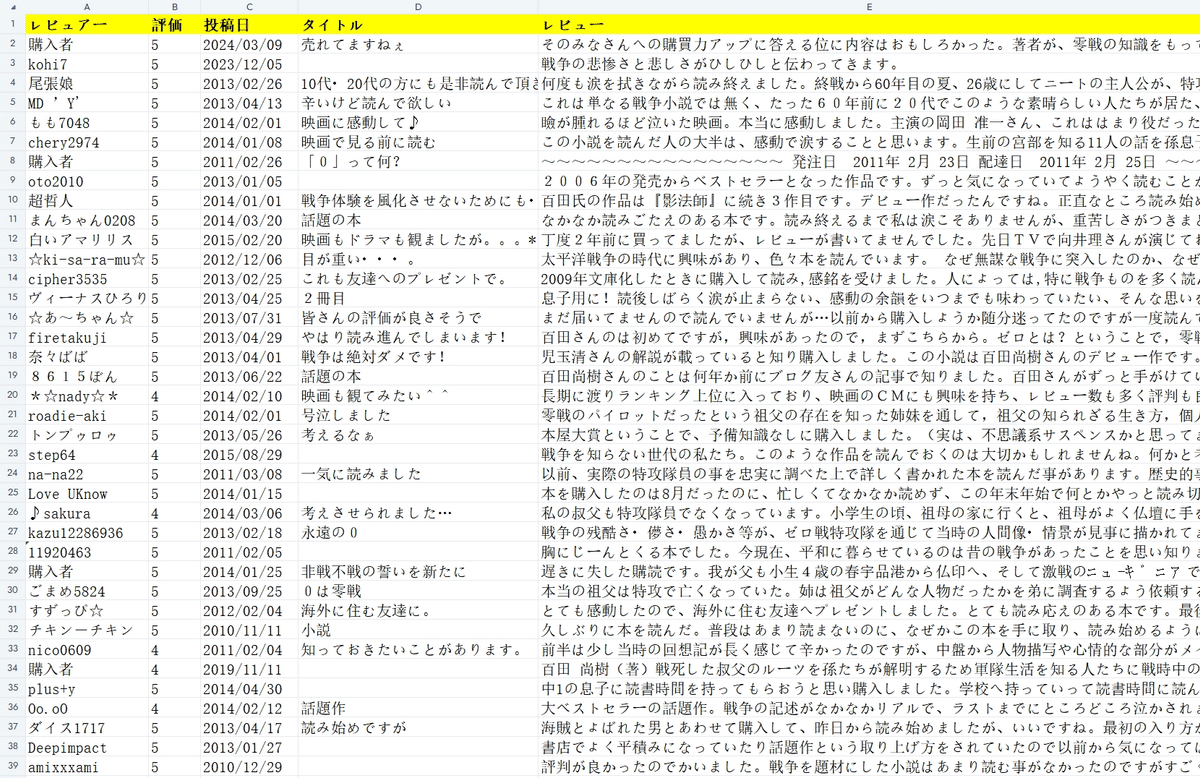Image resolution: width=1200 pixels, height=778 pixels.
Task: Click title cell ０は零戦
Action: (x=417, y=590)
